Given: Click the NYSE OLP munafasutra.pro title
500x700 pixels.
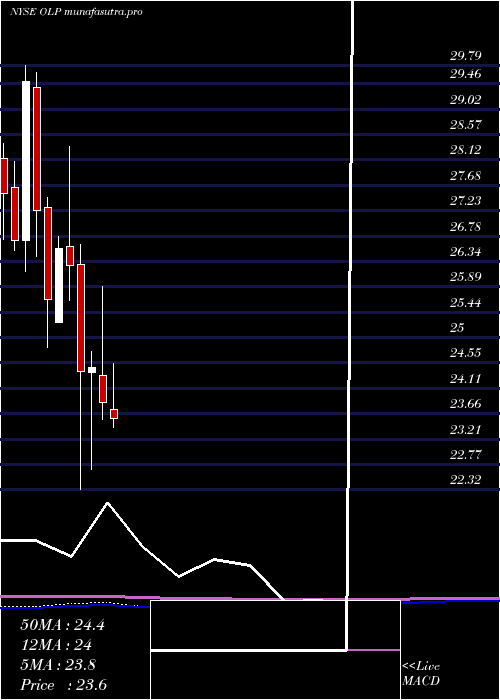Looking at the screenshot, I should coord(76,12).
